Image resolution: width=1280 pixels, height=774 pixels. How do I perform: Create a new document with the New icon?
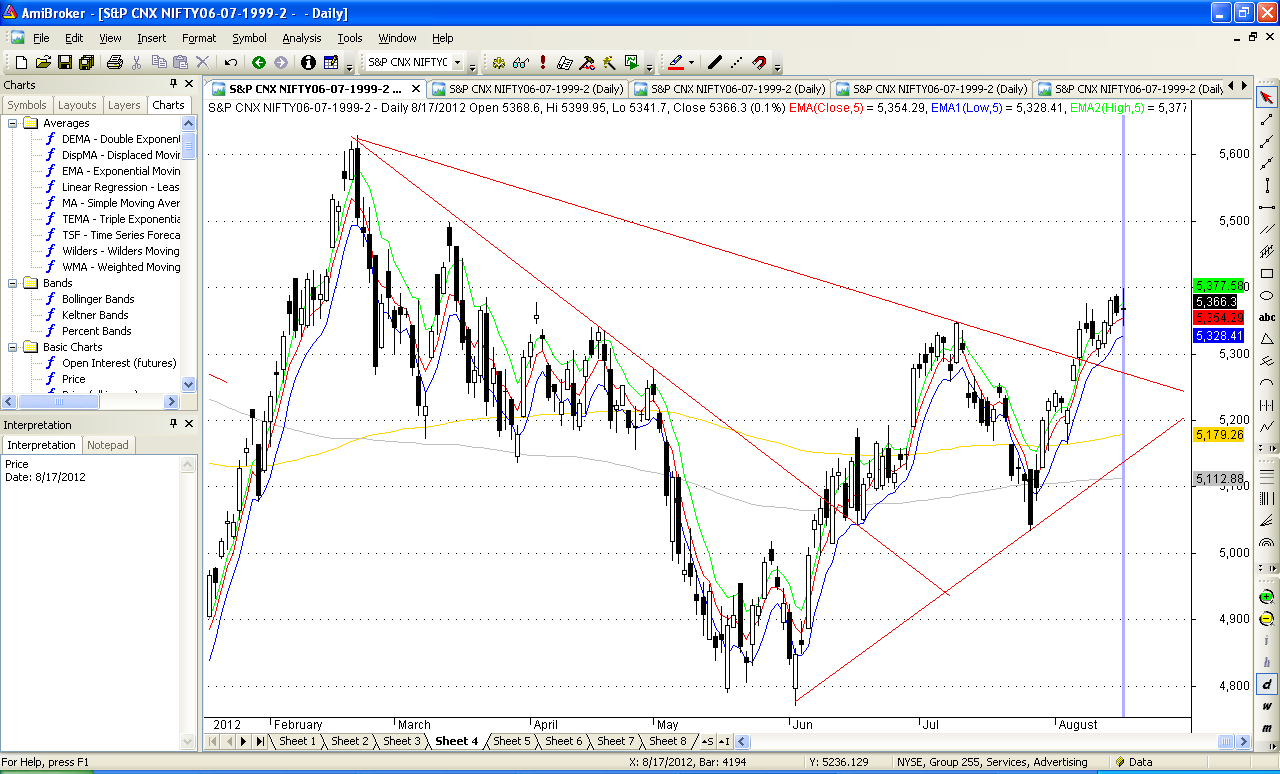point(21,62)
